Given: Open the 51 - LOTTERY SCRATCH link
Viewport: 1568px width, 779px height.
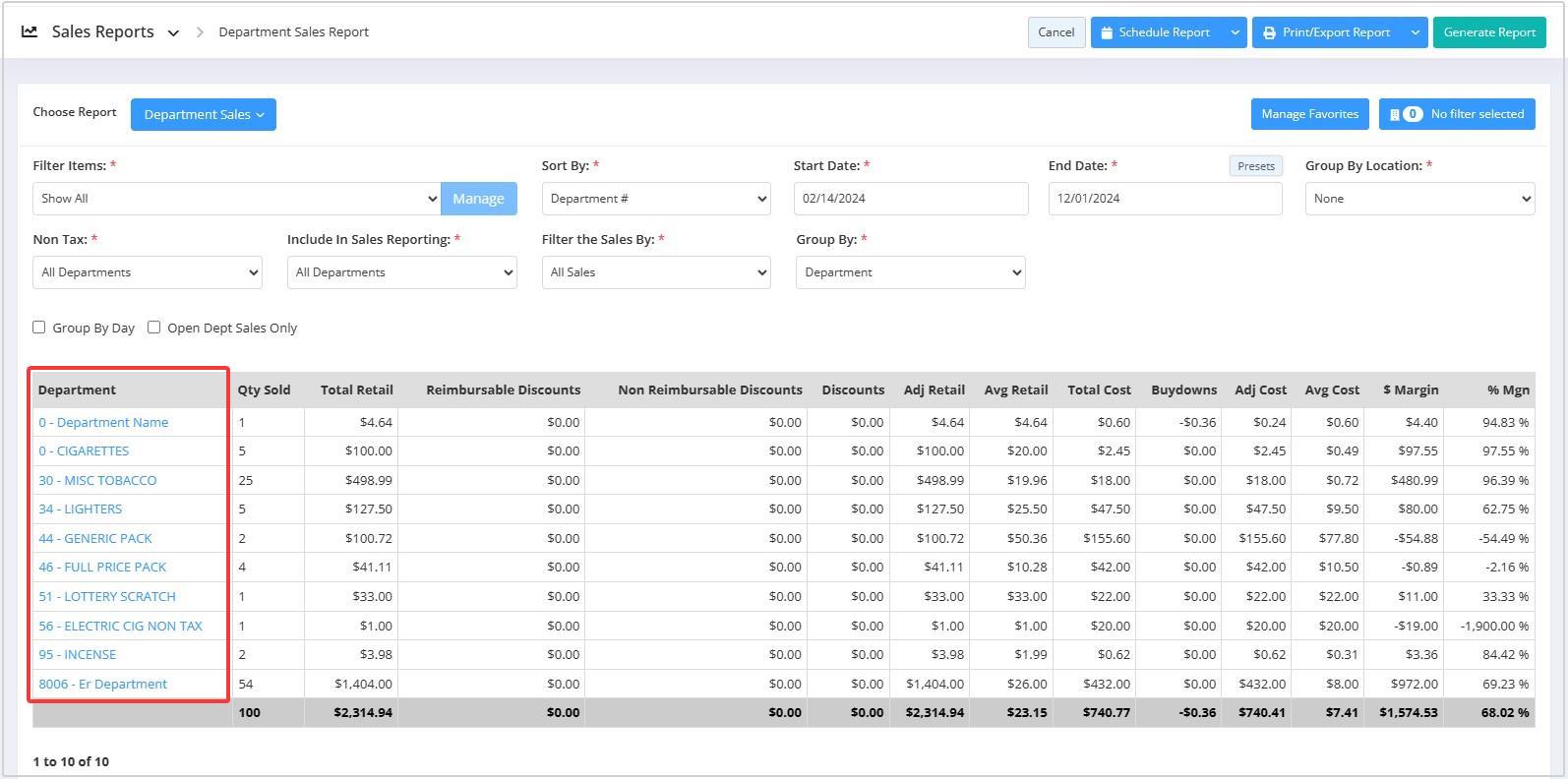Looking at the screenshot, I should coord(107,596).
